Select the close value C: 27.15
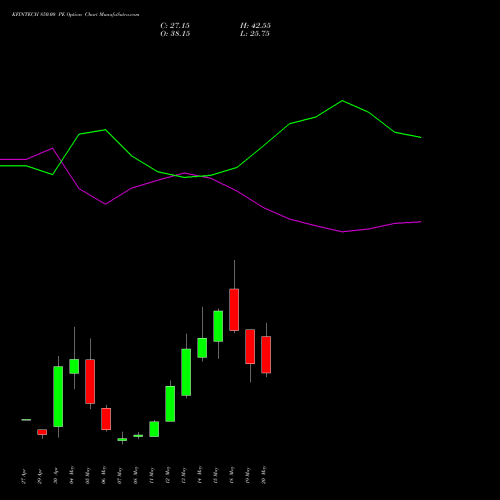Image resolution: width=500 pixels, height=500 pixels. (x=175, y=26)
